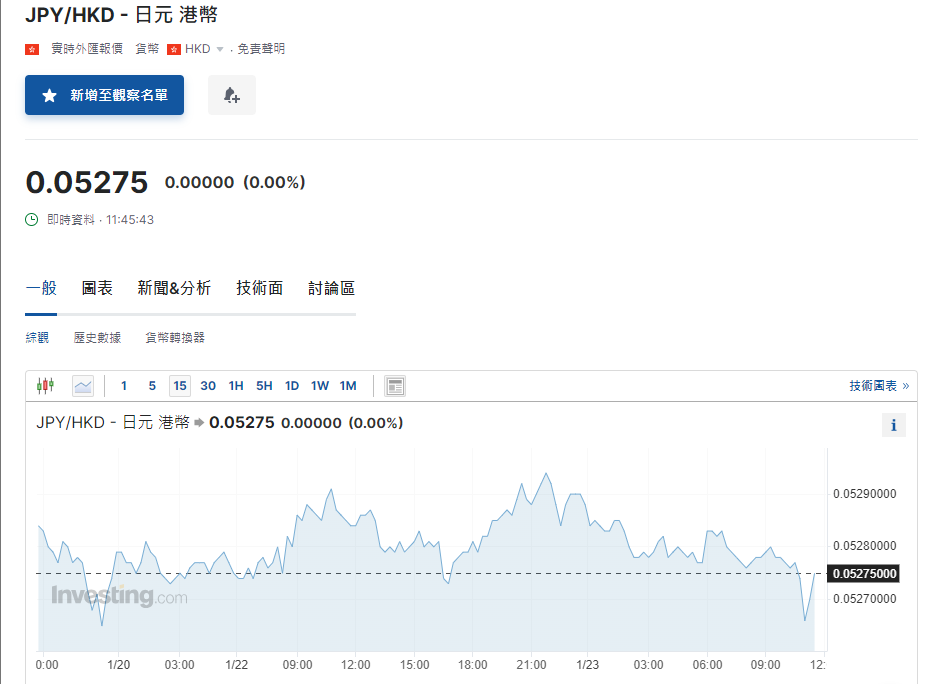Click the add alert bell icon

point(232,95)
